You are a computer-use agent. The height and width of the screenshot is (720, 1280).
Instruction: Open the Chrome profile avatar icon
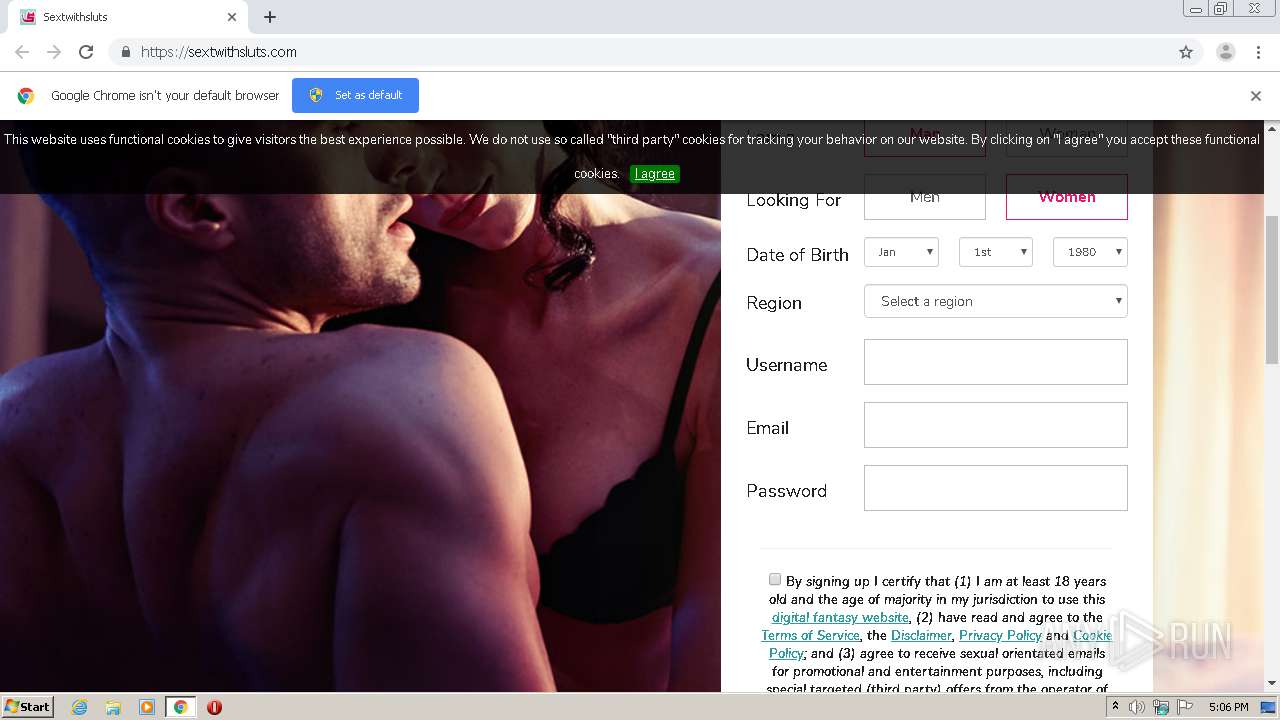pos(1225,52)
